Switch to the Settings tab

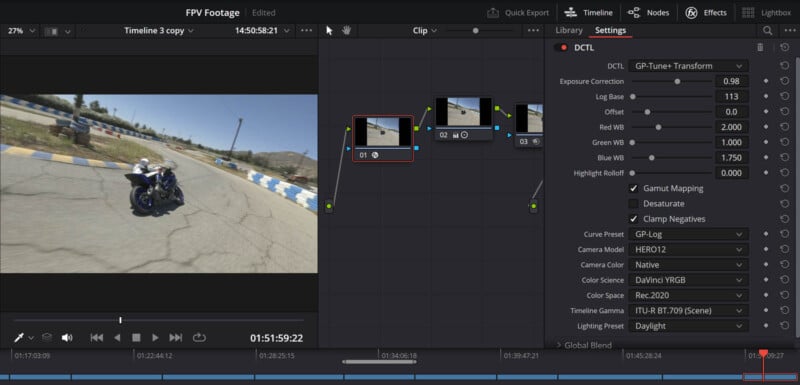click(x=610, y=31)
